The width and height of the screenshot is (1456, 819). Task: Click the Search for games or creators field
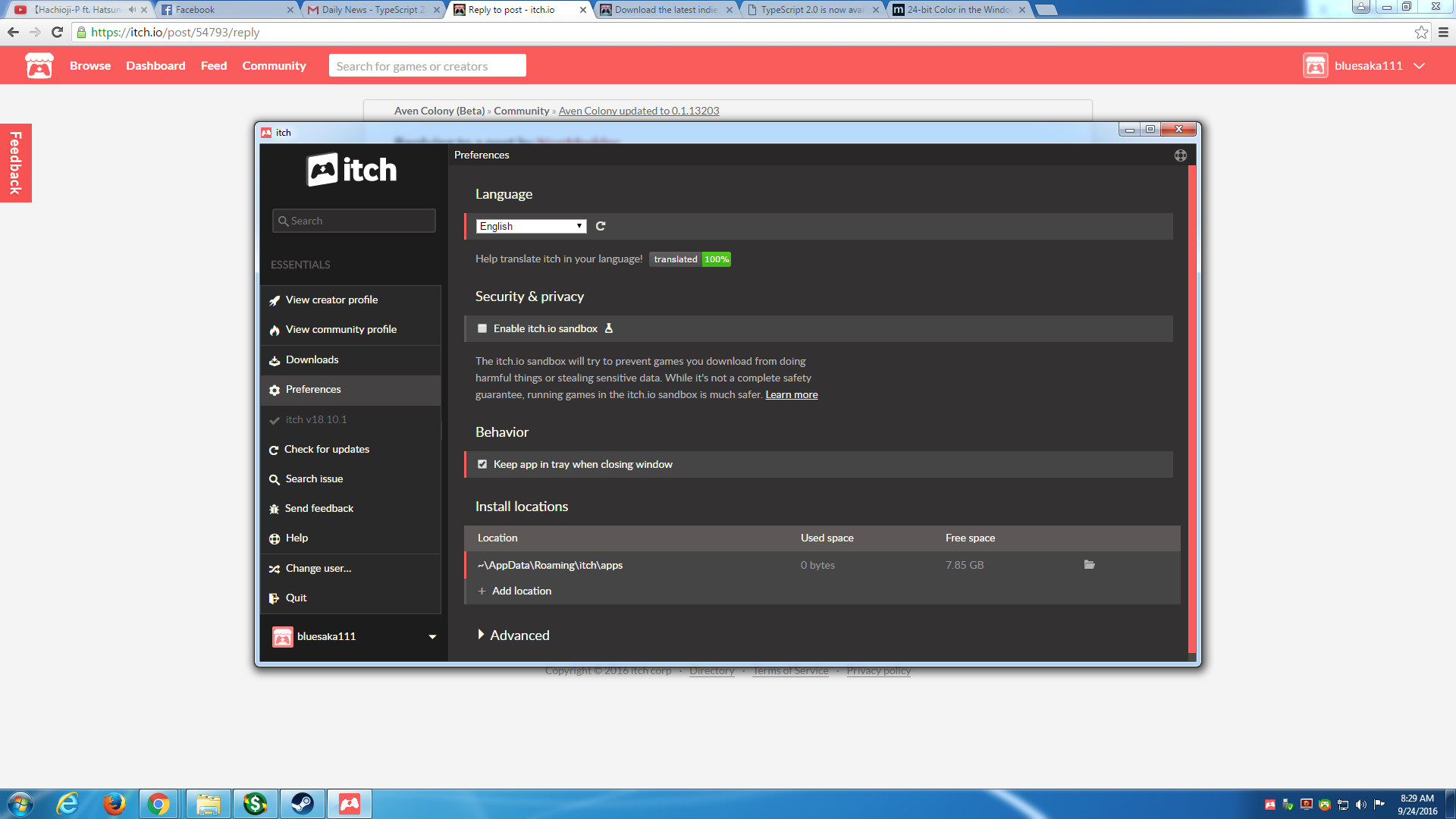pos(427,66)
